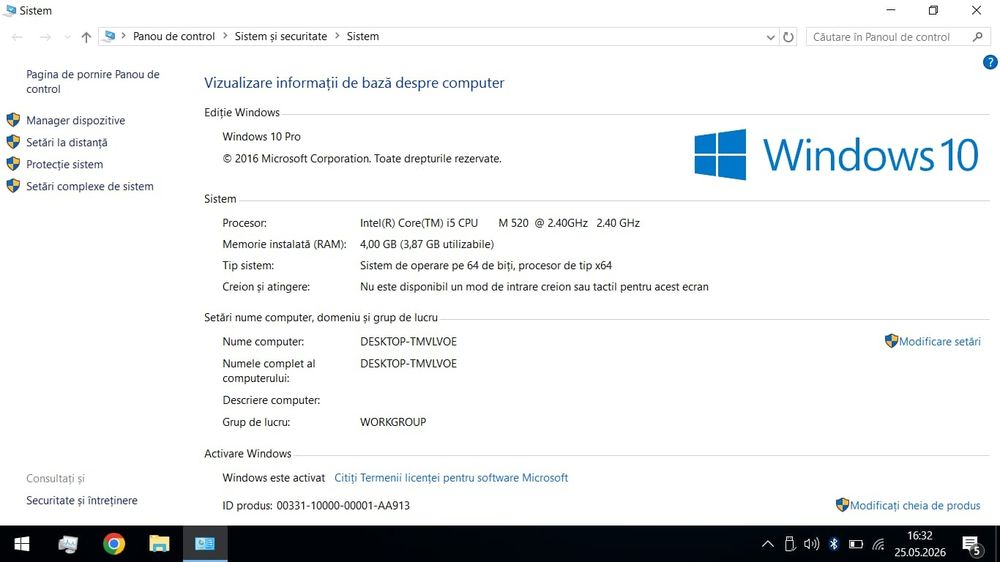
Task: Click the shield icon beside Modificare setări
Action: (x=892, y=341)
